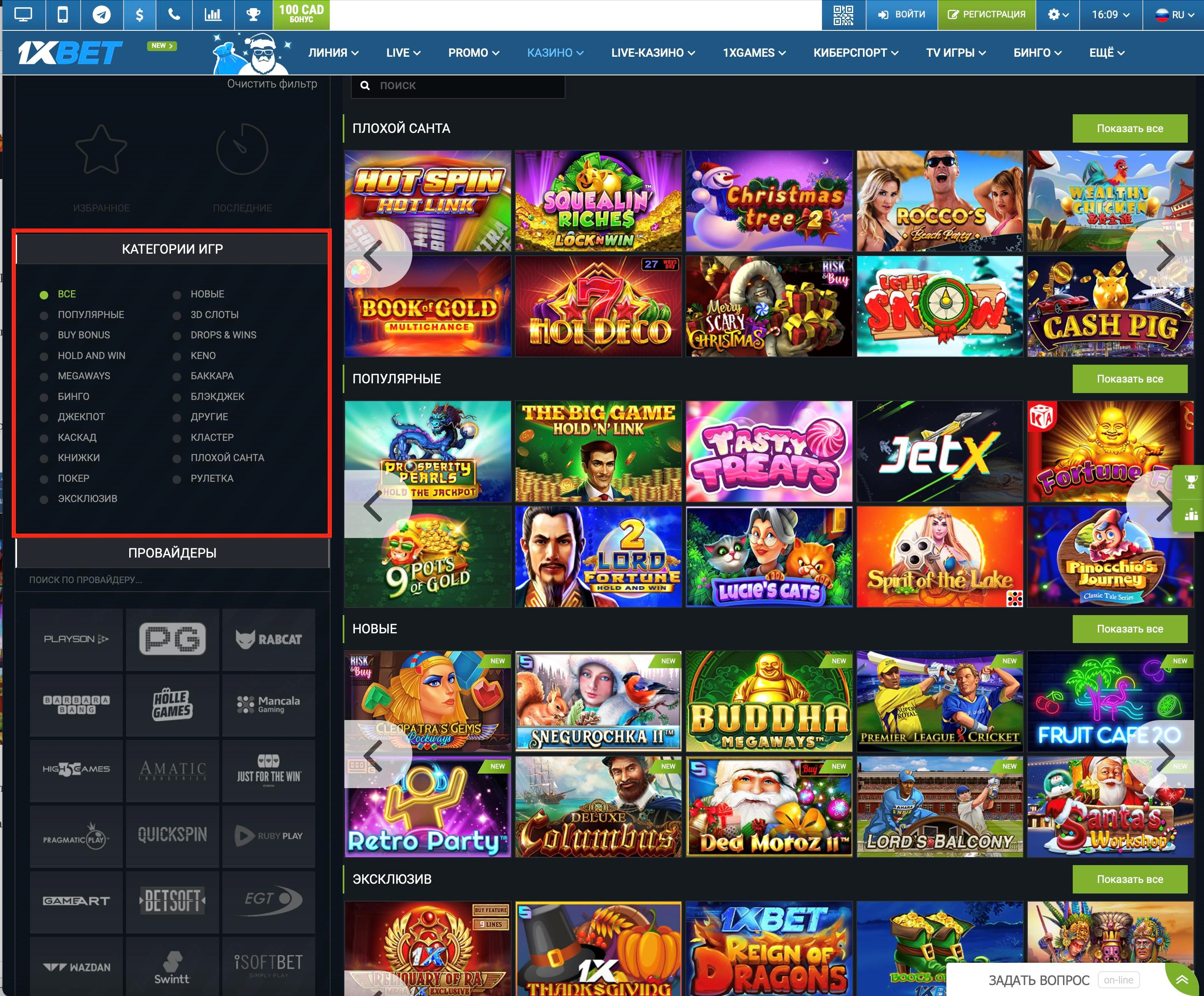Open the results trophy icon in top bar
The height and width of the screenshot is (996, 1204).
[x=253, y=14]
